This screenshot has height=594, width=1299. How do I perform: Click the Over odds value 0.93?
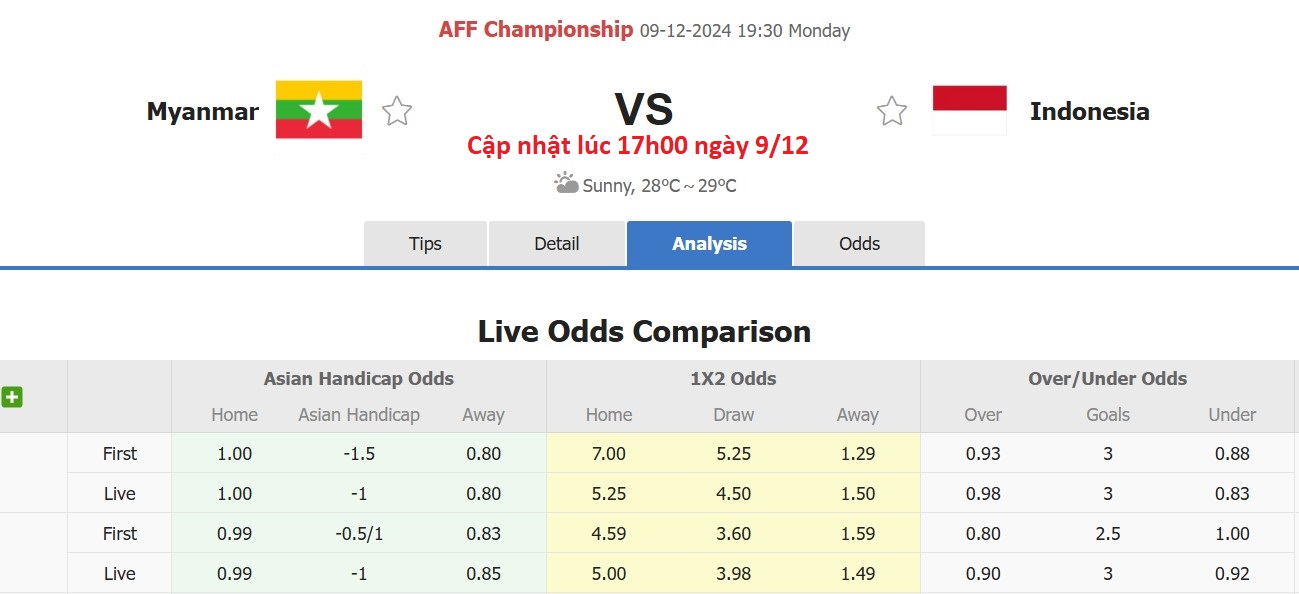[982, 453]
